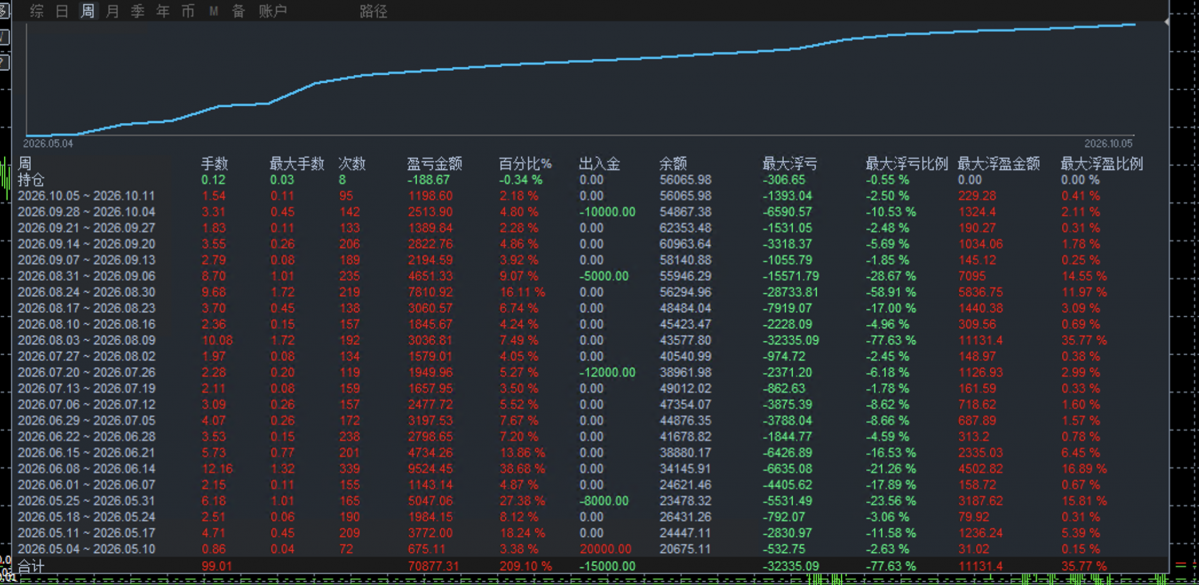Screen dimensions: 1199x585
Task: Click the 最大手数 column header
Action: 297,164
